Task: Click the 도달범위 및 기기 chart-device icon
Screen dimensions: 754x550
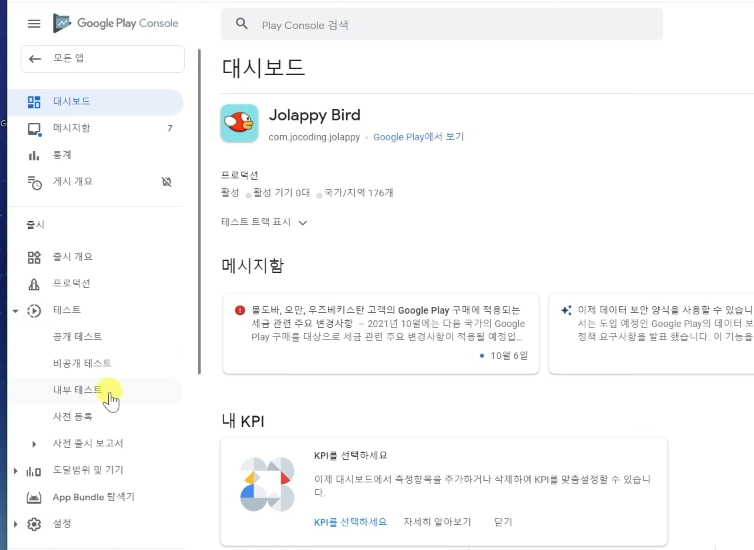Action: click(x=34, y=471)
